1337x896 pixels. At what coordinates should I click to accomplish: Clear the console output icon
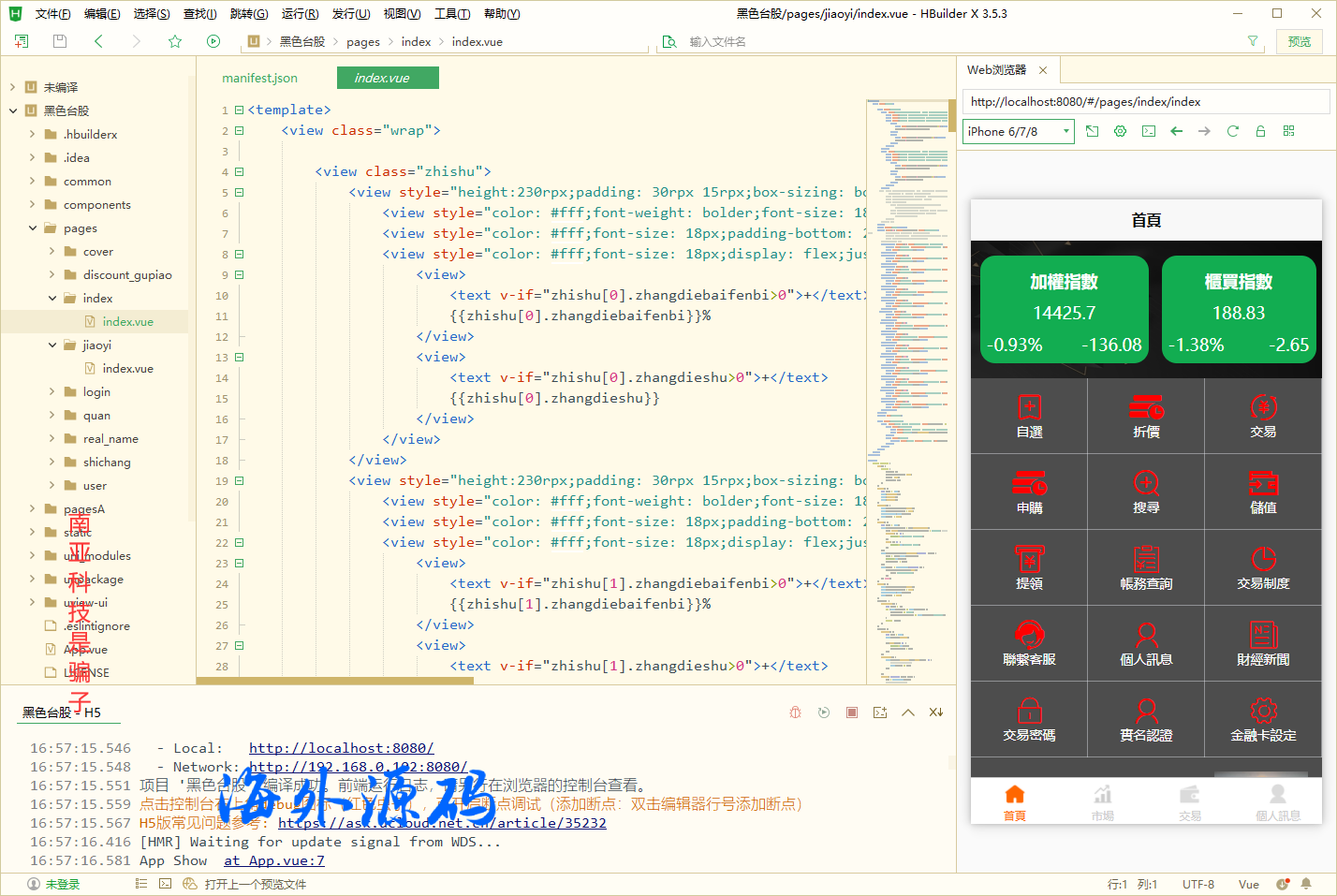[x=936, y=712]
